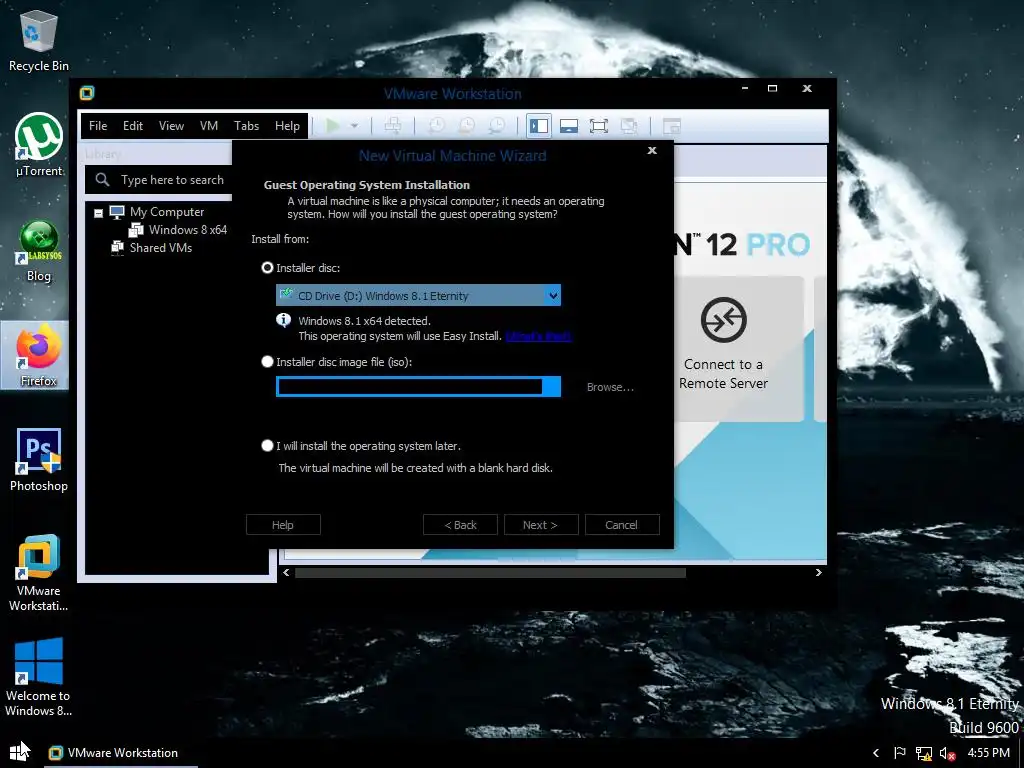
Task: Choose I will install the operating system later
Action: tap(267, 445)
